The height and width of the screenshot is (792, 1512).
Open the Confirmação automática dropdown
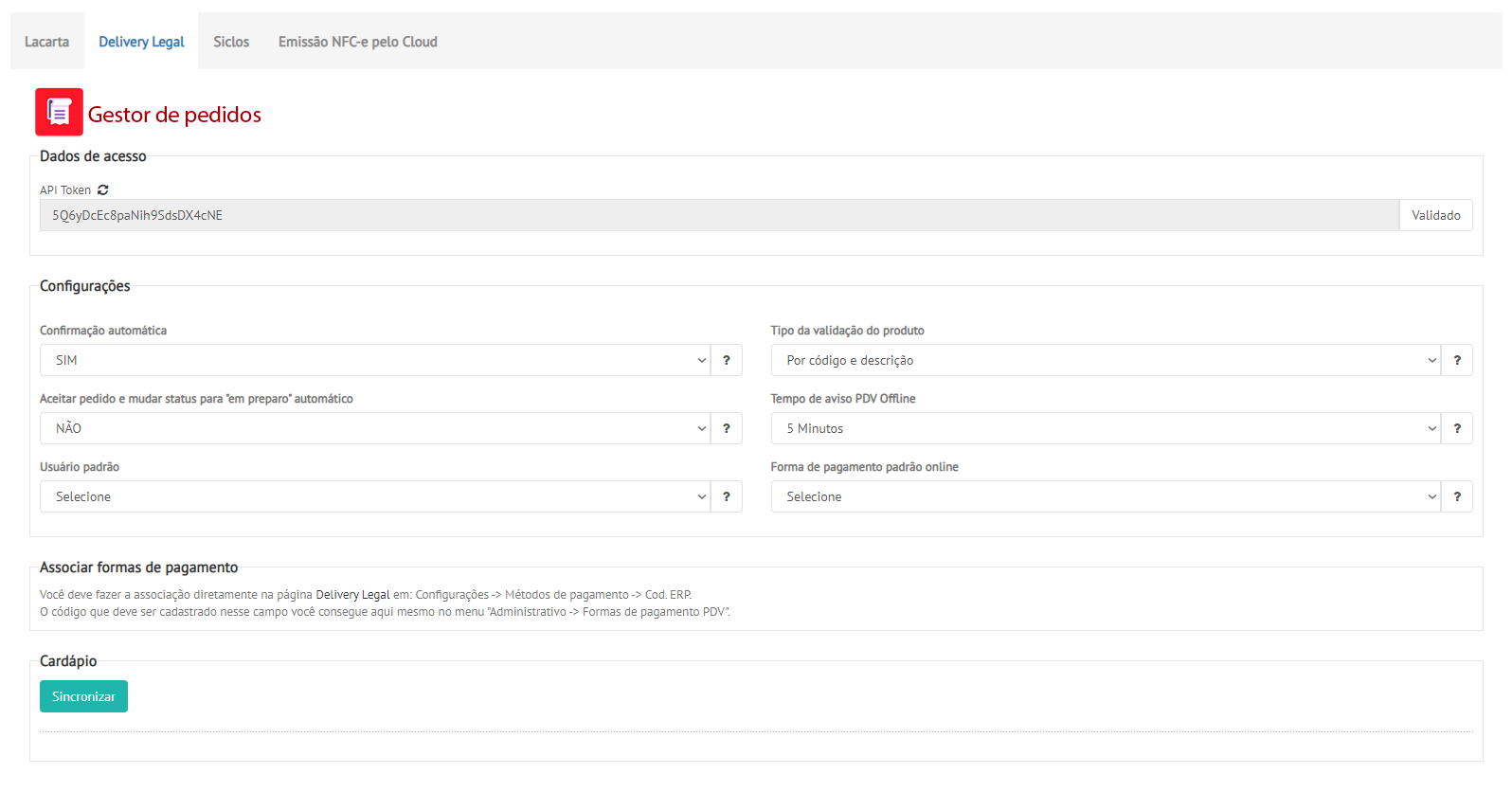pos(375,360)
